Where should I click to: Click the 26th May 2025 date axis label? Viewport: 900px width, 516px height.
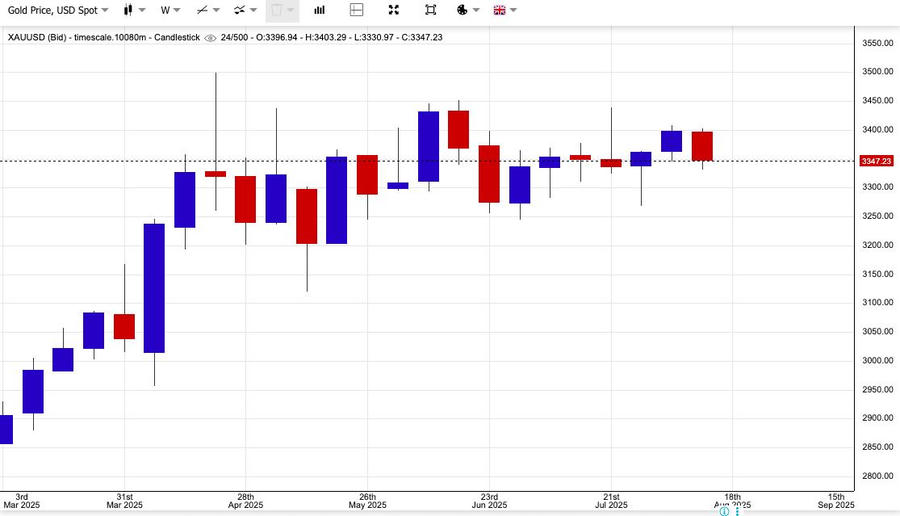pyautogui.click(x=367, y=500)
